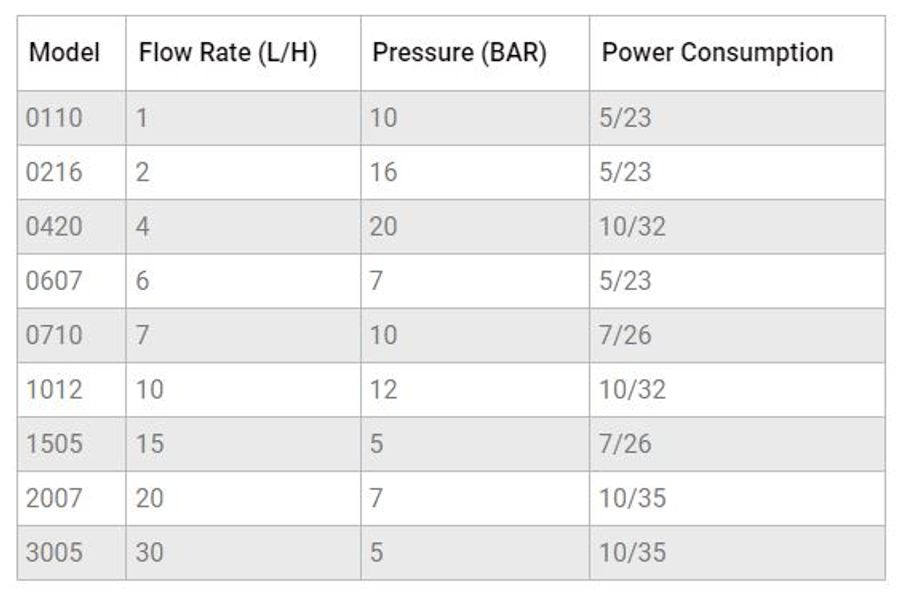Select model 0216 cell
This screenshot has width=900, height=593.
click(x=54, y=172)
